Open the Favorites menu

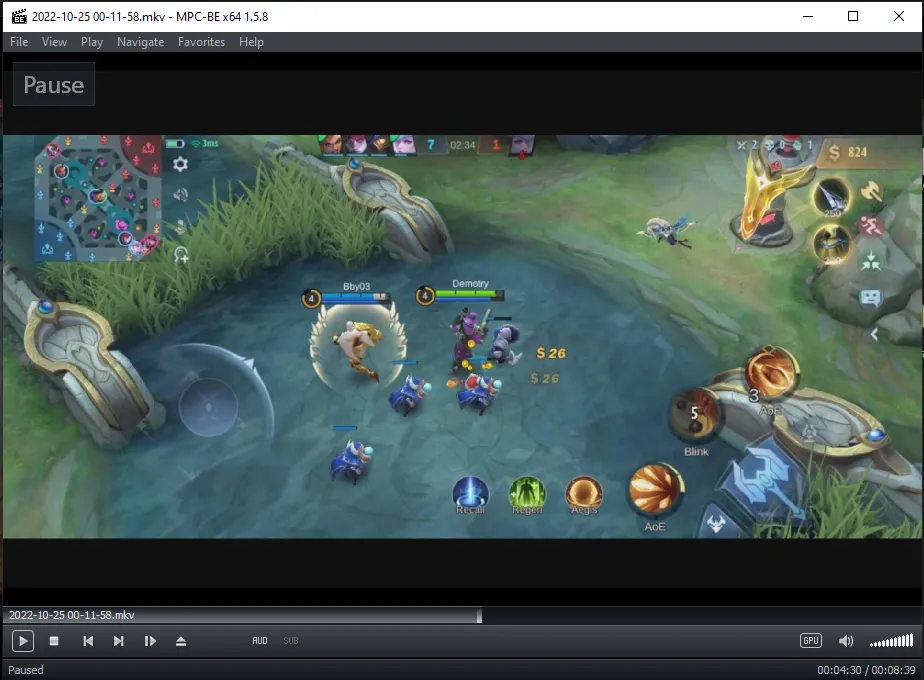[202, 42]
